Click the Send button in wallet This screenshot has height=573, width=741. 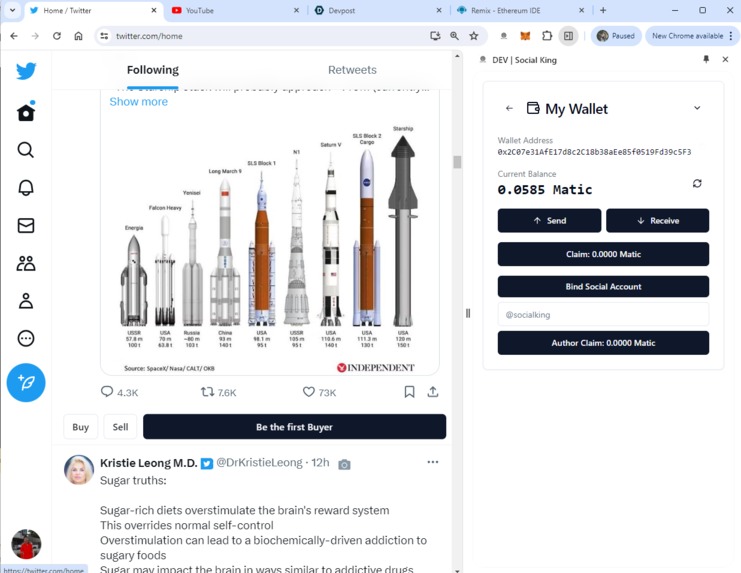(549, 221)
